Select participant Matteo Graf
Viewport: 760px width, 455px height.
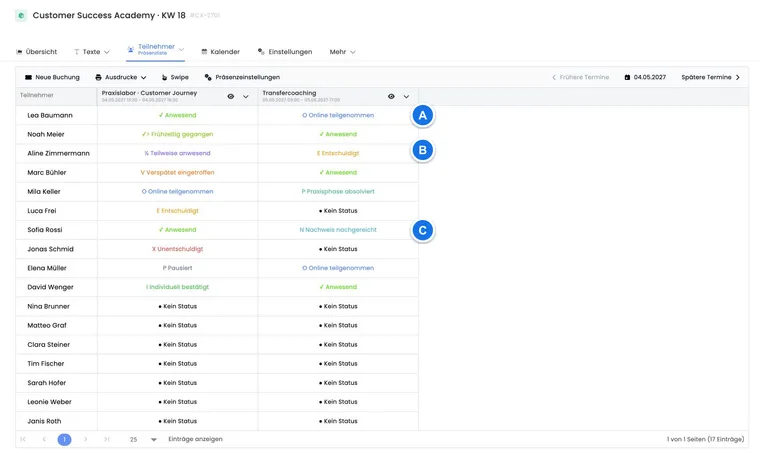click(47, 325)
